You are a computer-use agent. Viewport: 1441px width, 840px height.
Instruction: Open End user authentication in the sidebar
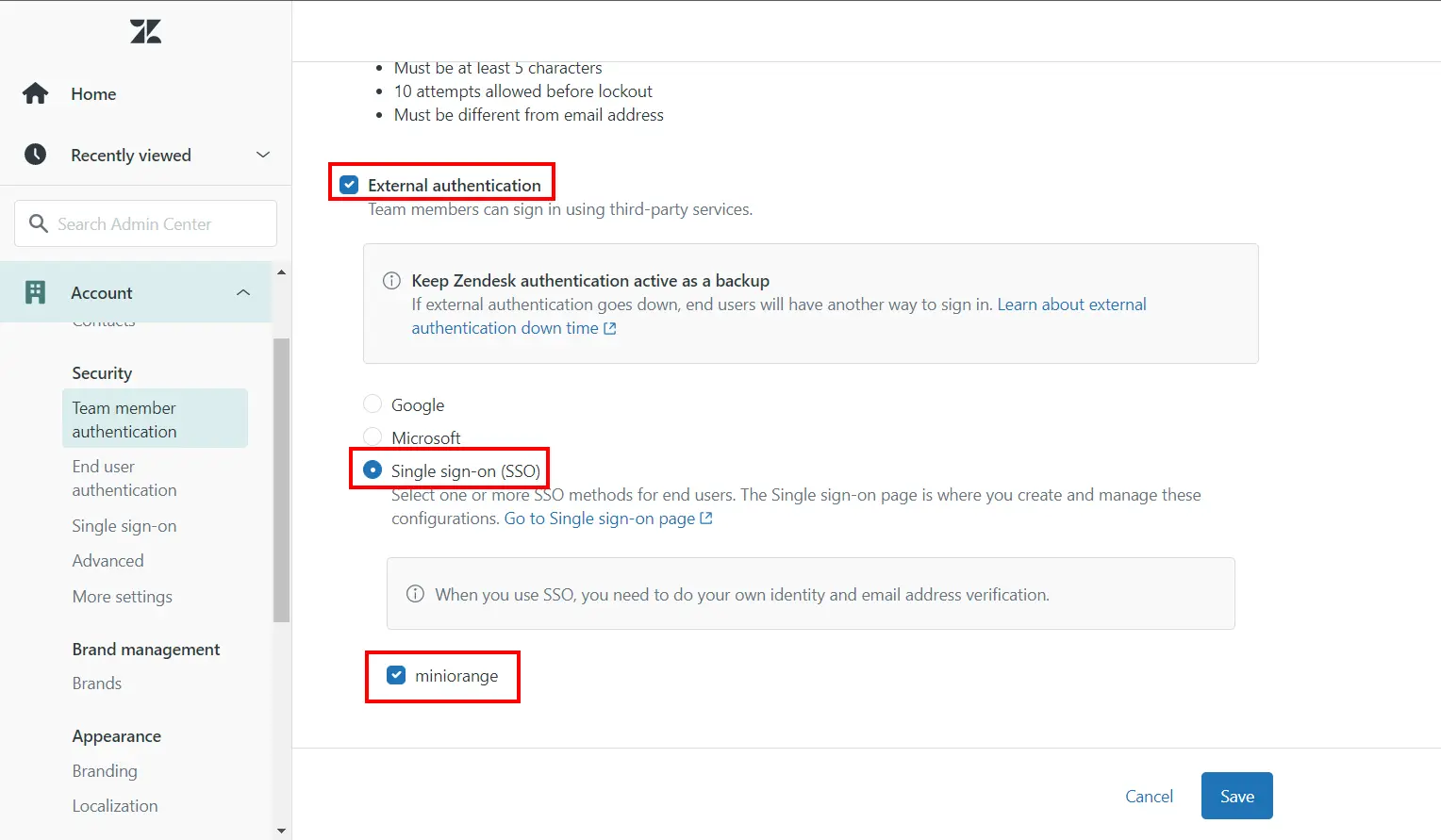click(x=124, y=478)
